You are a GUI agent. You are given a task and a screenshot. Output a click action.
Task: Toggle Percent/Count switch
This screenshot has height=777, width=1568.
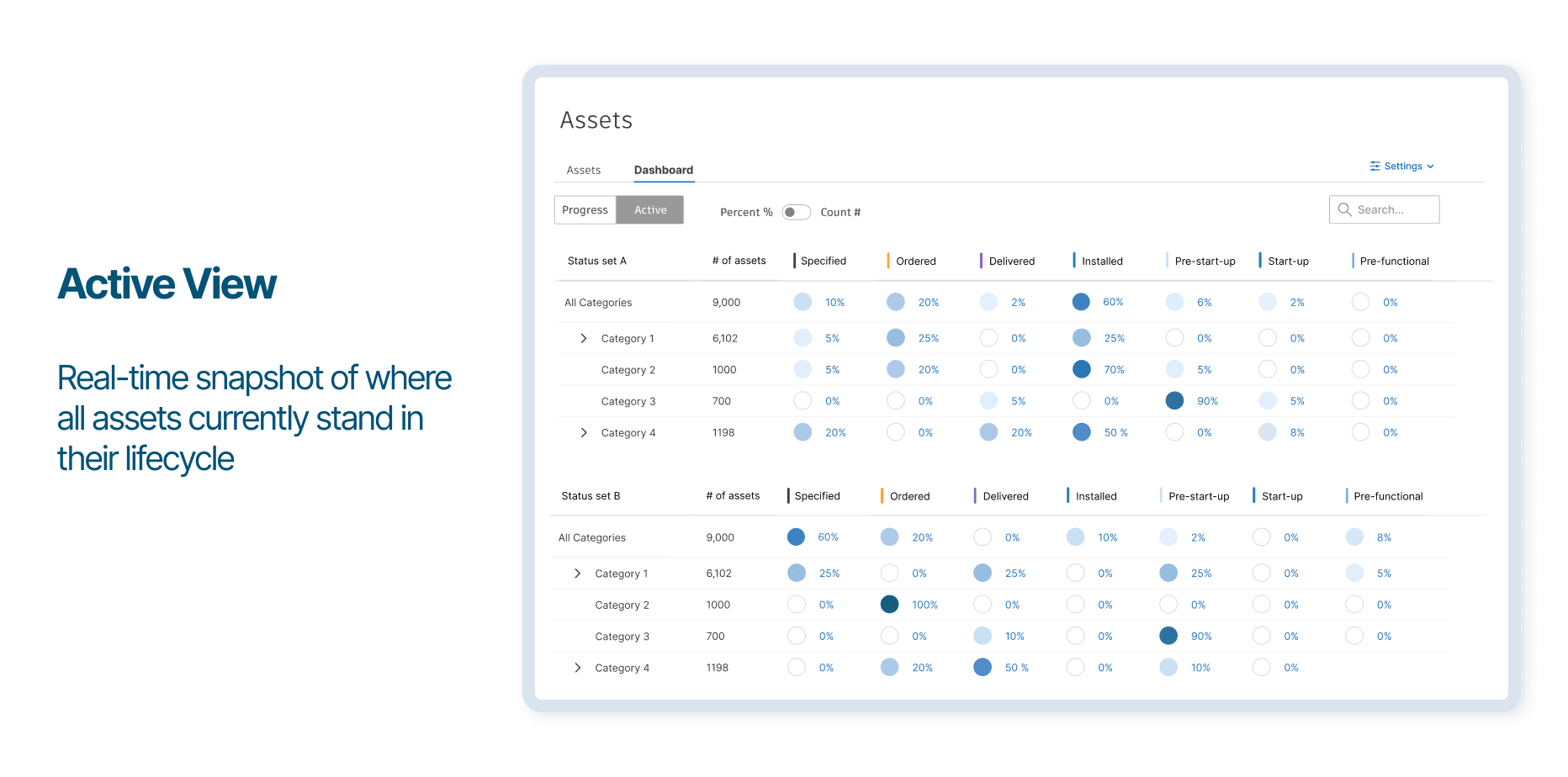click(x=796, y=212)
